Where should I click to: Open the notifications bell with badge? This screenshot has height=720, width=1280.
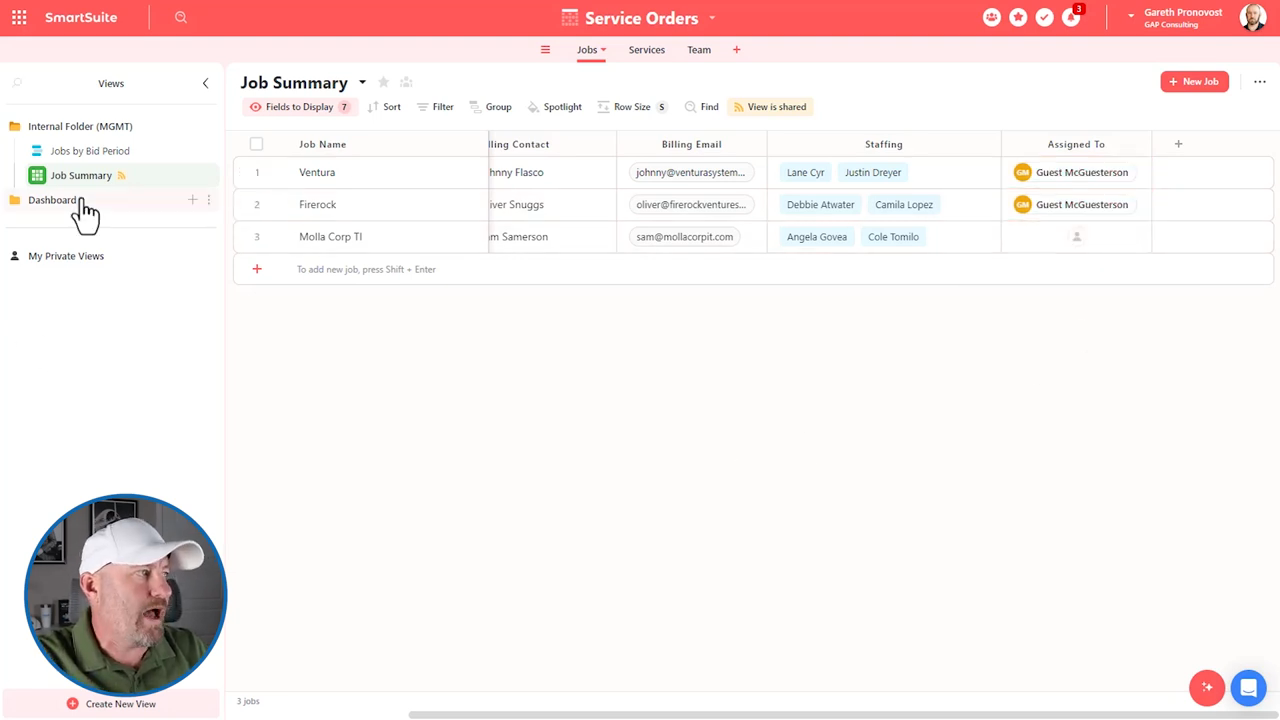click(x=1072, y=16)
